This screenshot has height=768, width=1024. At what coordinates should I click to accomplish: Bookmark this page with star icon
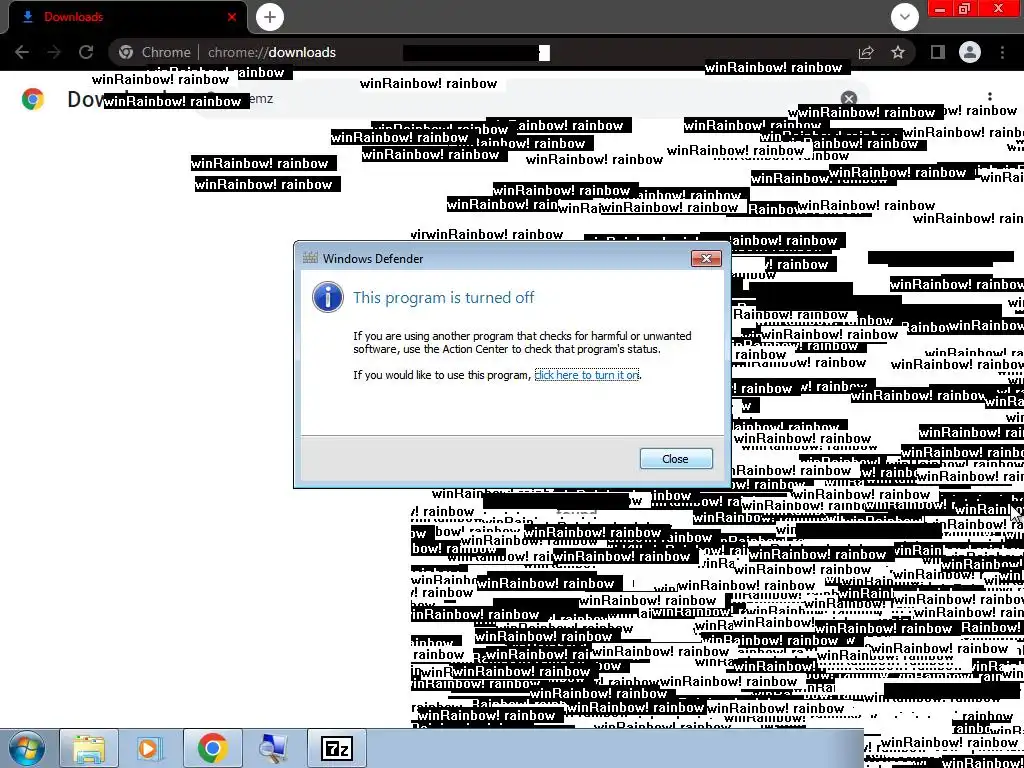tap(899, 52)
